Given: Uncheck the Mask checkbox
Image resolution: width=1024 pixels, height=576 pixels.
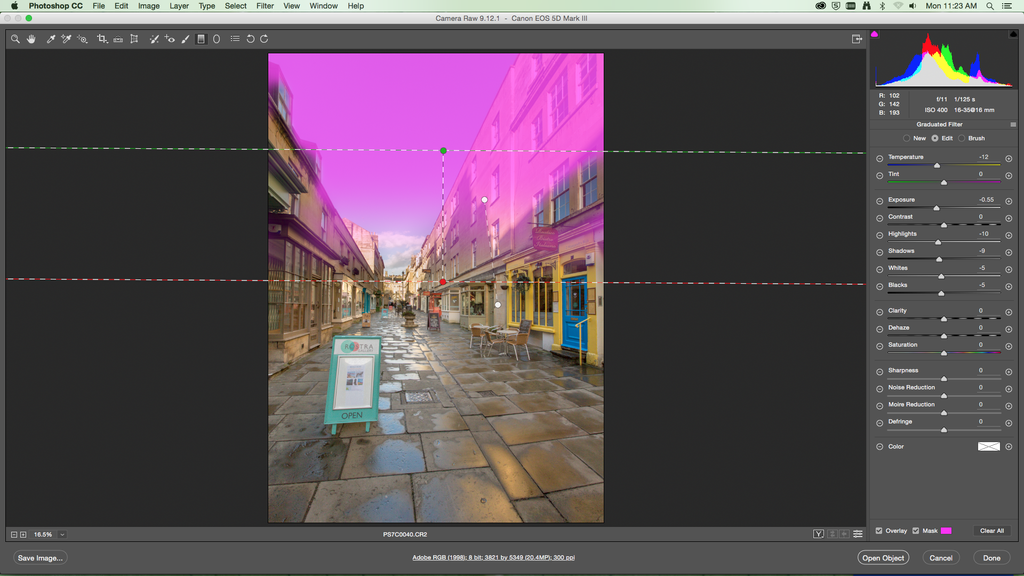Looking at the screenshot, I should pyautogui.click(x=916, y=531).
